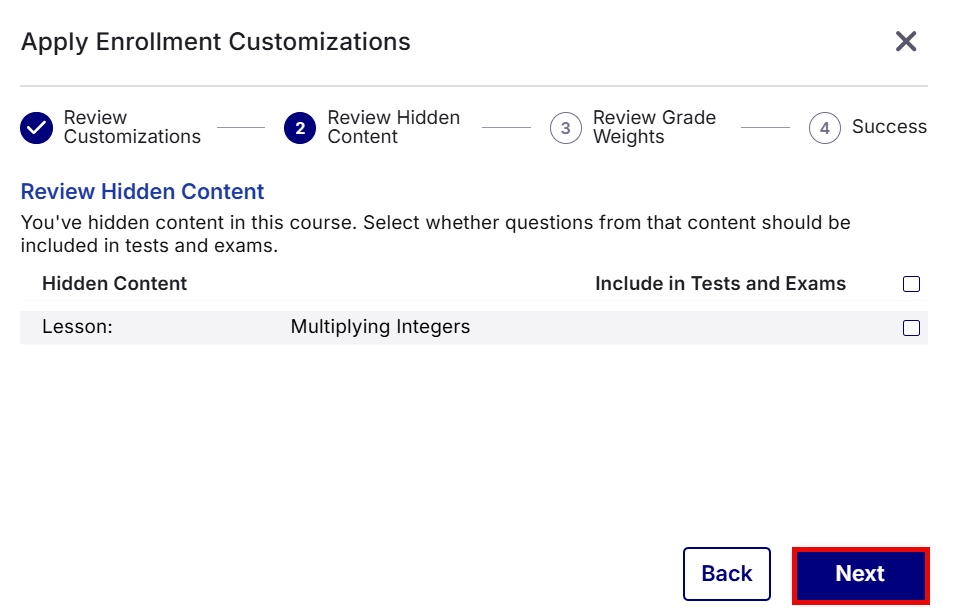Image resolution: width=953 pixels, height=616 pixels.
Task: Click the Back button
Action: (x=727, y=573)
